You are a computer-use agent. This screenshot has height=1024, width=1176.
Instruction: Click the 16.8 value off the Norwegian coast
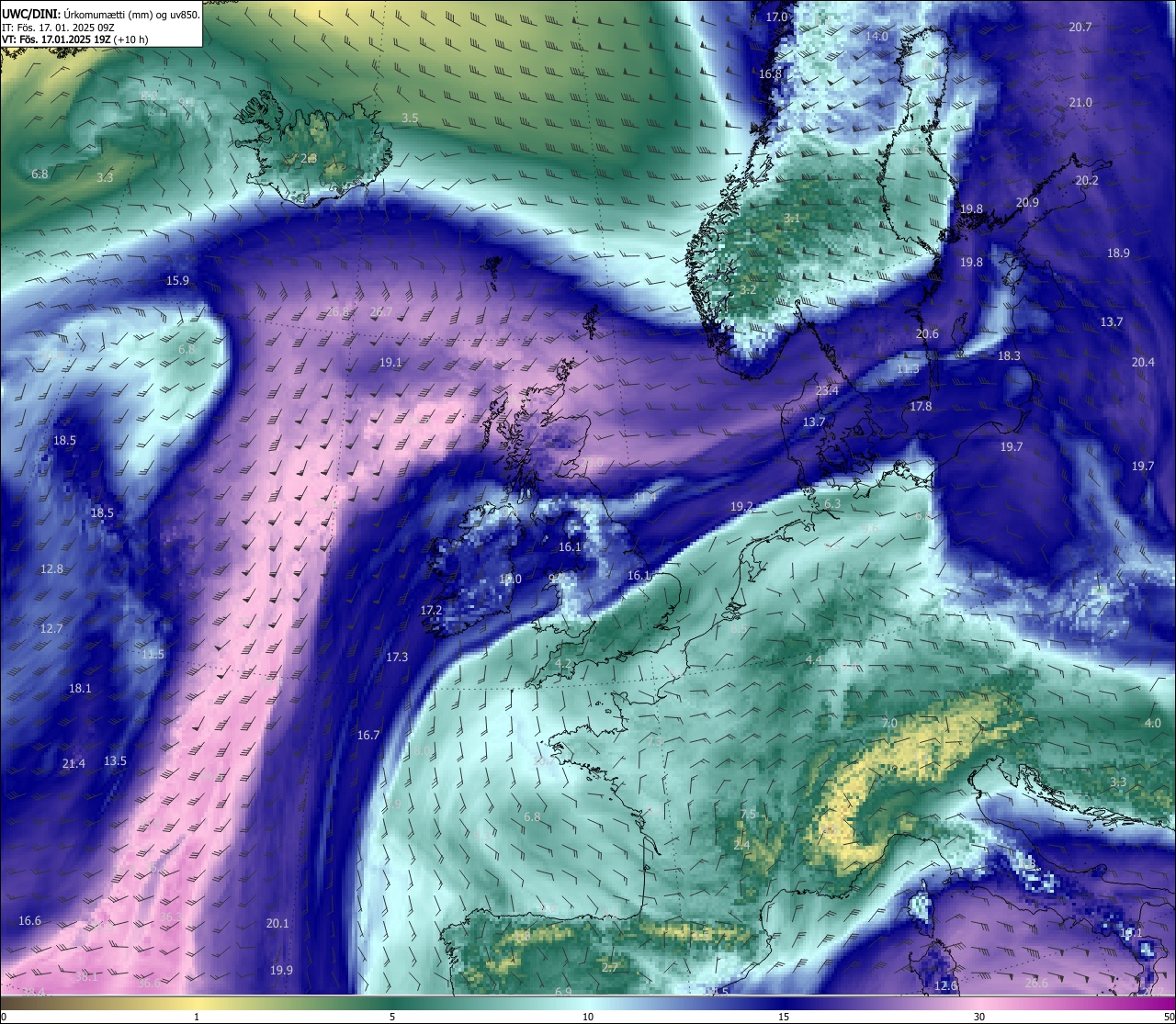click(x=770, y=73)
